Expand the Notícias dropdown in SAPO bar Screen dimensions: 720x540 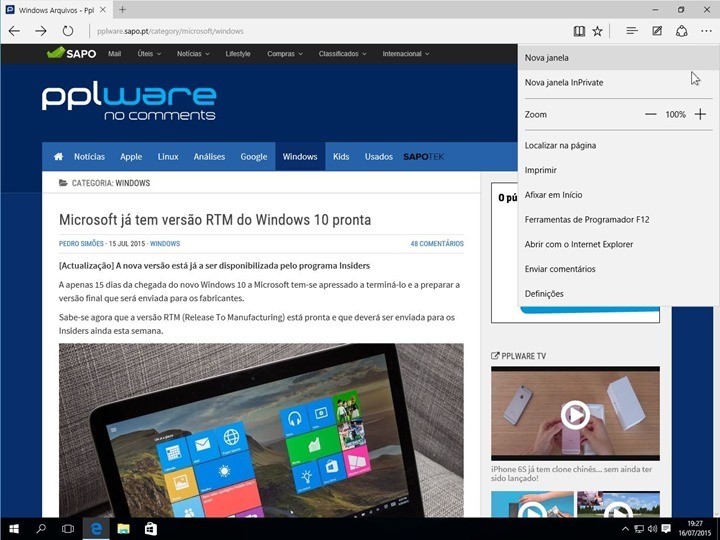pyautogui.click(x=193, y=54)
